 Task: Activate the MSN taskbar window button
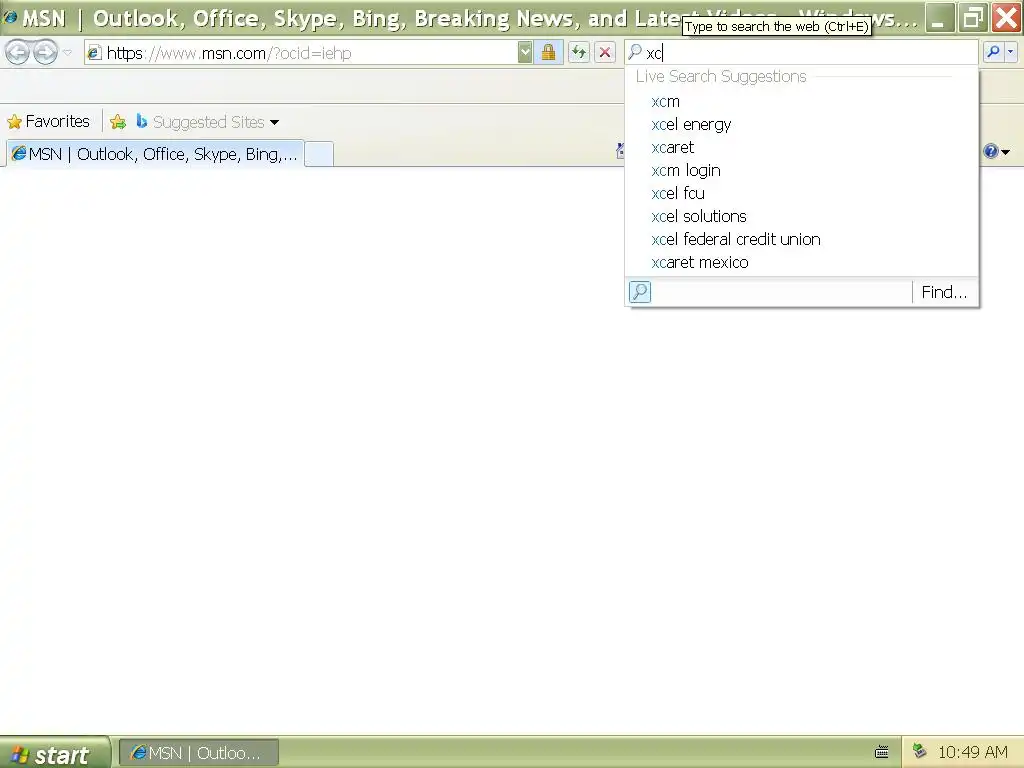click(199, 753)
